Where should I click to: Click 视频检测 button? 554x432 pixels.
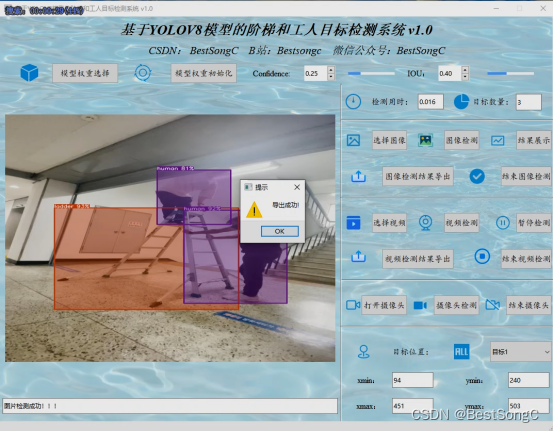(461, 223)
